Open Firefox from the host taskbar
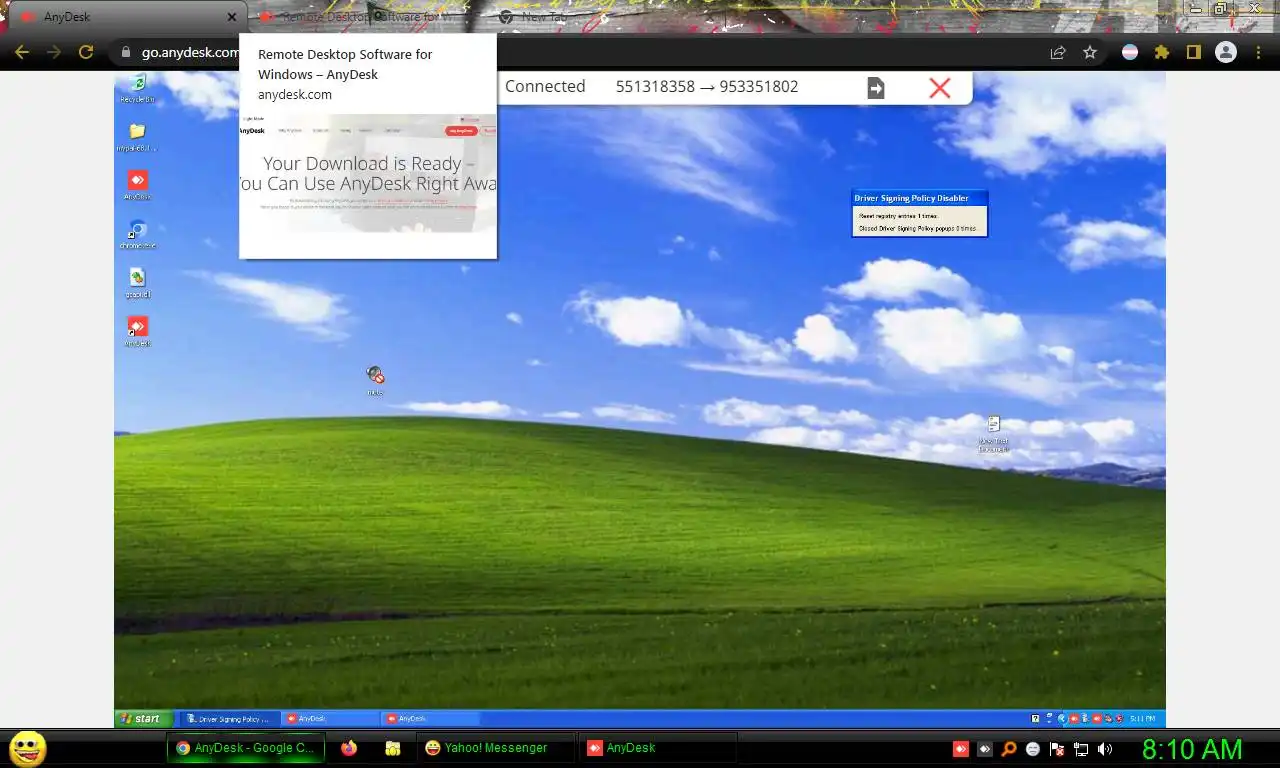The image size is (1280, 768). click(348, 748)
